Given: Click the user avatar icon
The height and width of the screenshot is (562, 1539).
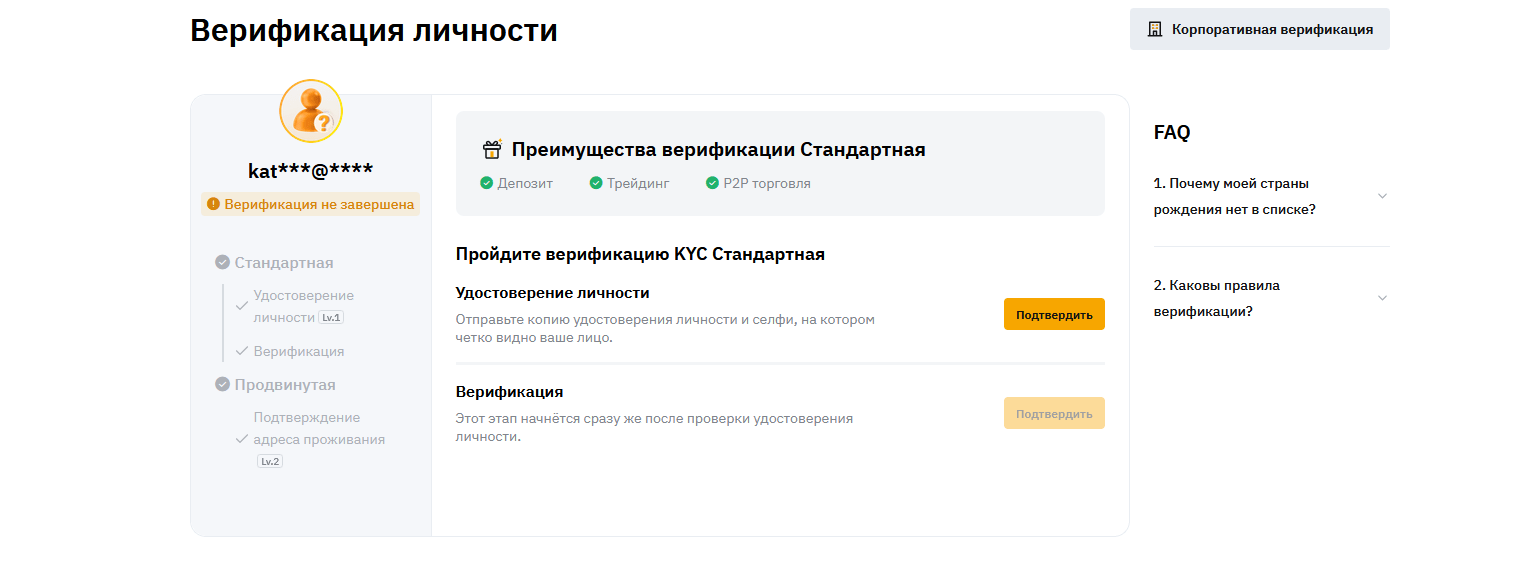Looking at the screenshot, I should click(x=311, y=111).
